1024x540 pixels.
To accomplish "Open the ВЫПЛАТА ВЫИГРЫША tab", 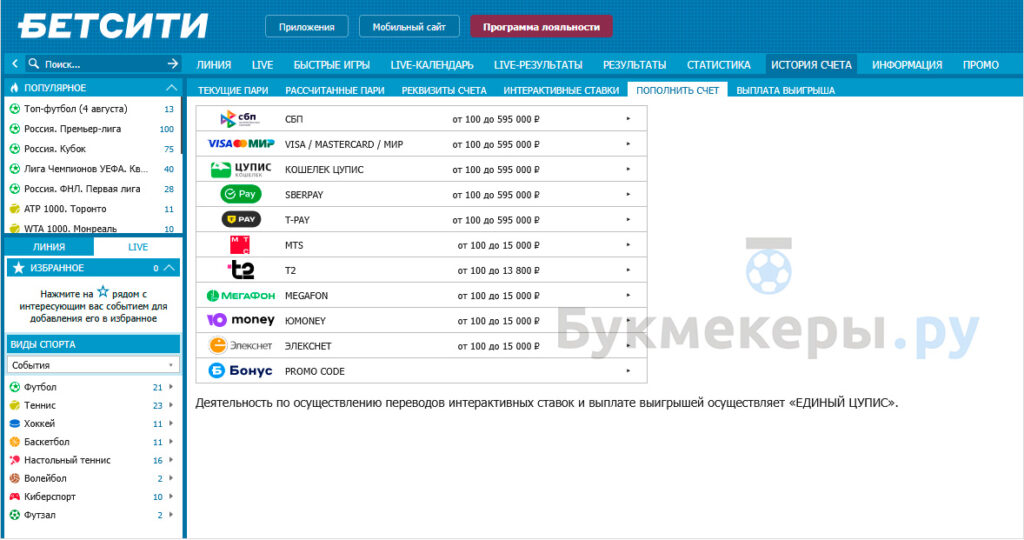I will [x=786, y=90].
